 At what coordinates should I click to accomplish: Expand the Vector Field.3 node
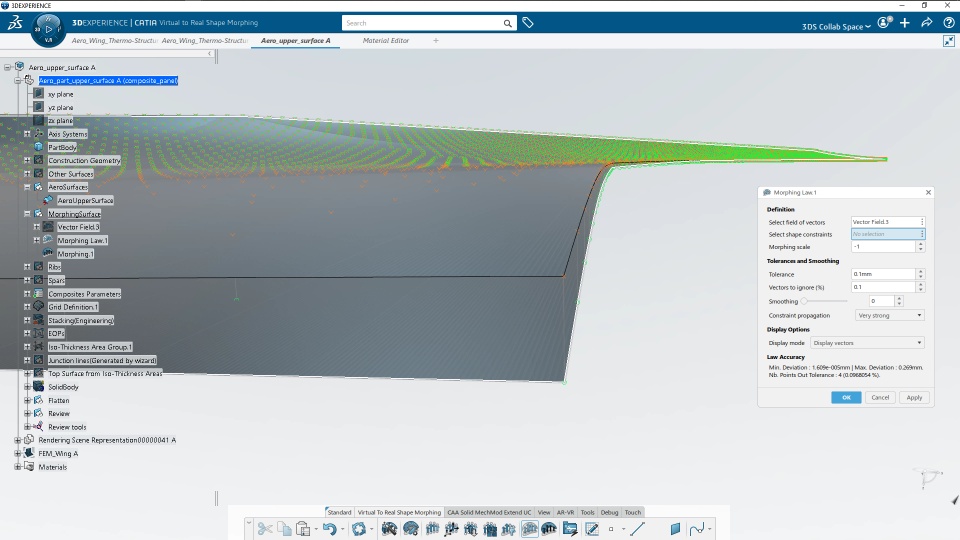click(37, 227)
